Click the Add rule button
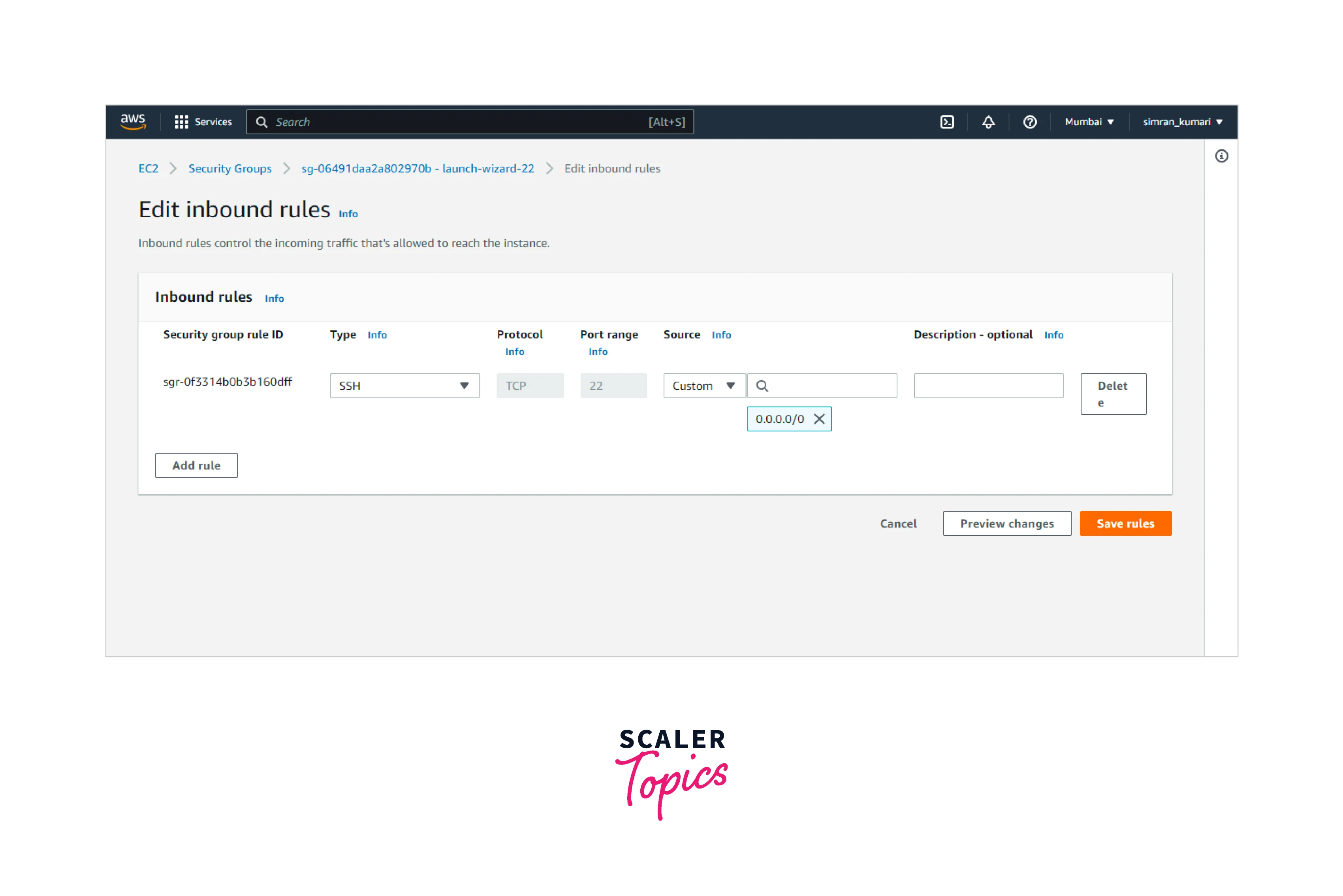 tap(196, 465)
